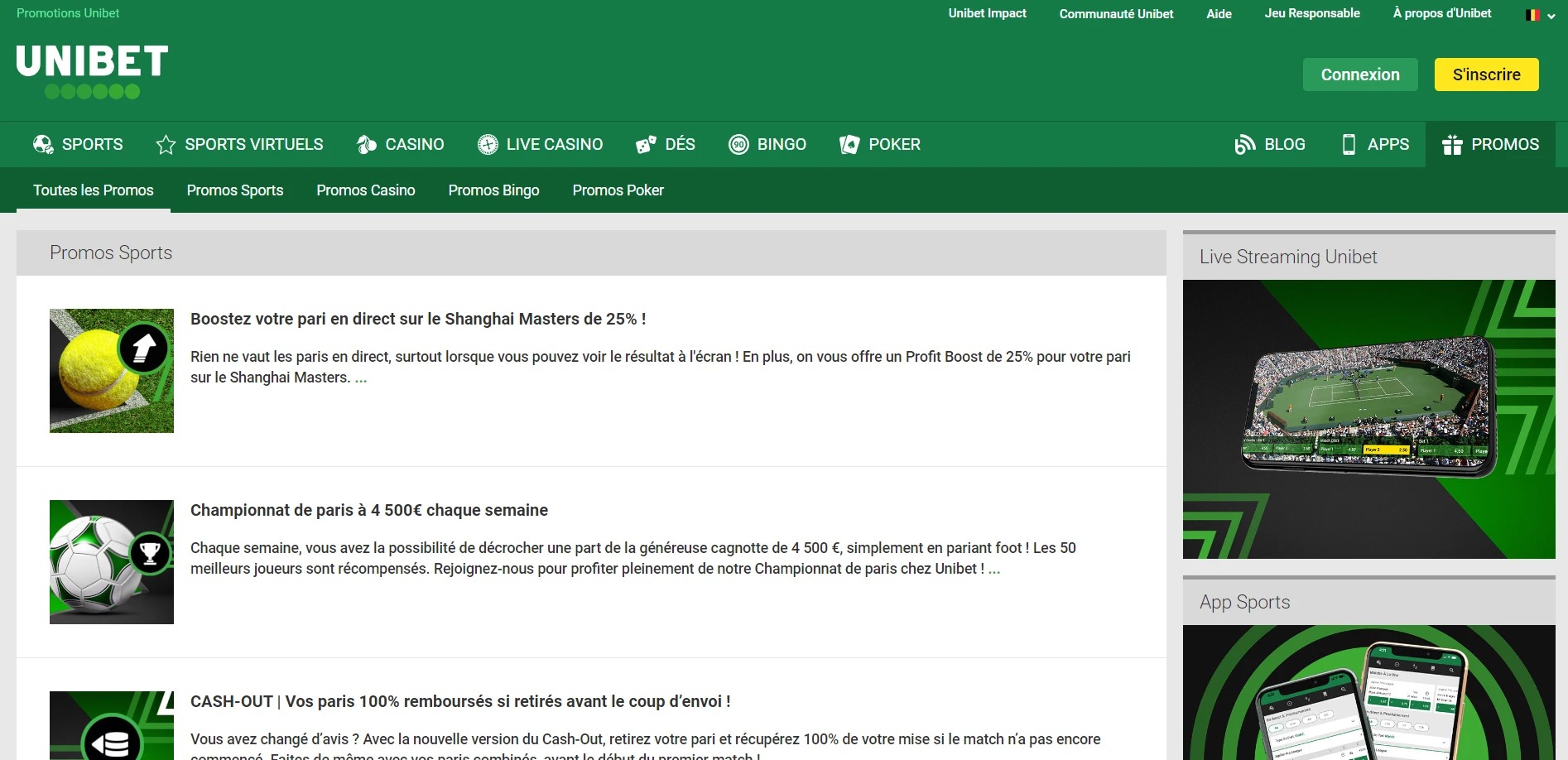
Task: Open the SPORTS VIRTUELS section
Action: pyautogui.click(x=239, y=145)
